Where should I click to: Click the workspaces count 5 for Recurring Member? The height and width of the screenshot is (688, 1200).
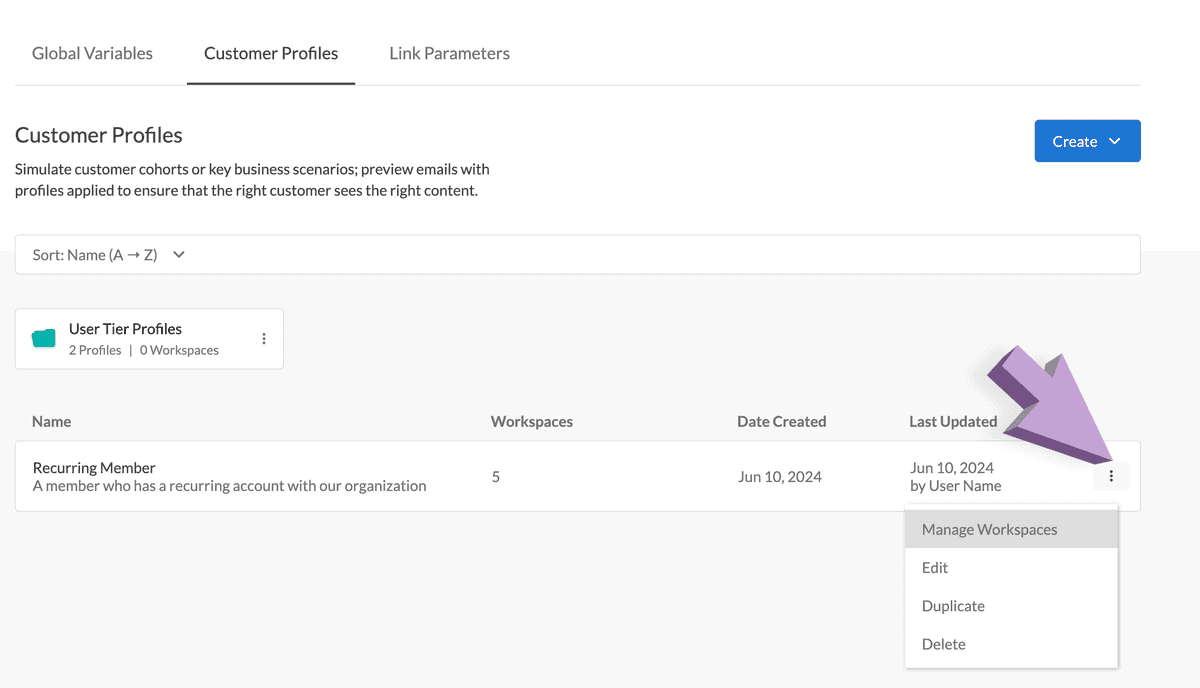[496, 477]
